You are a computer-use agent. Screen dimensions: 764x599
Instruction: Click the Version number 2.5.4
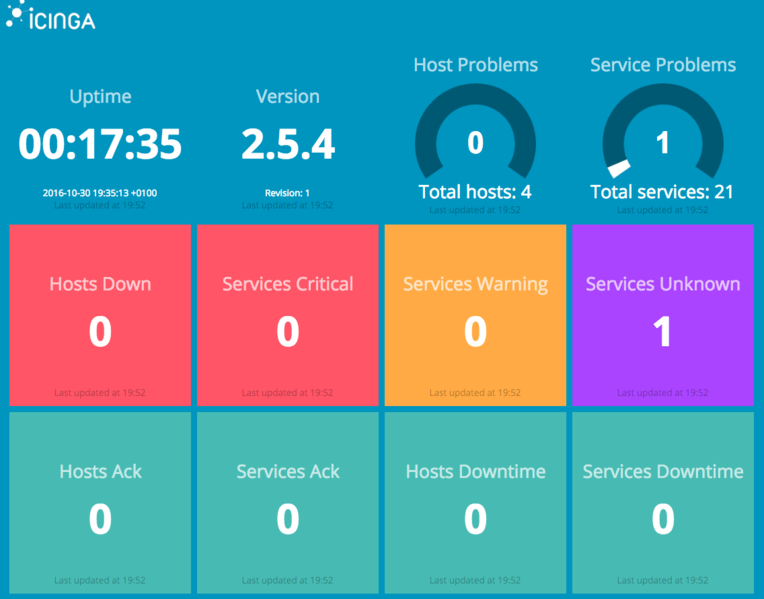pyautogui.click(x=288, y=144)
